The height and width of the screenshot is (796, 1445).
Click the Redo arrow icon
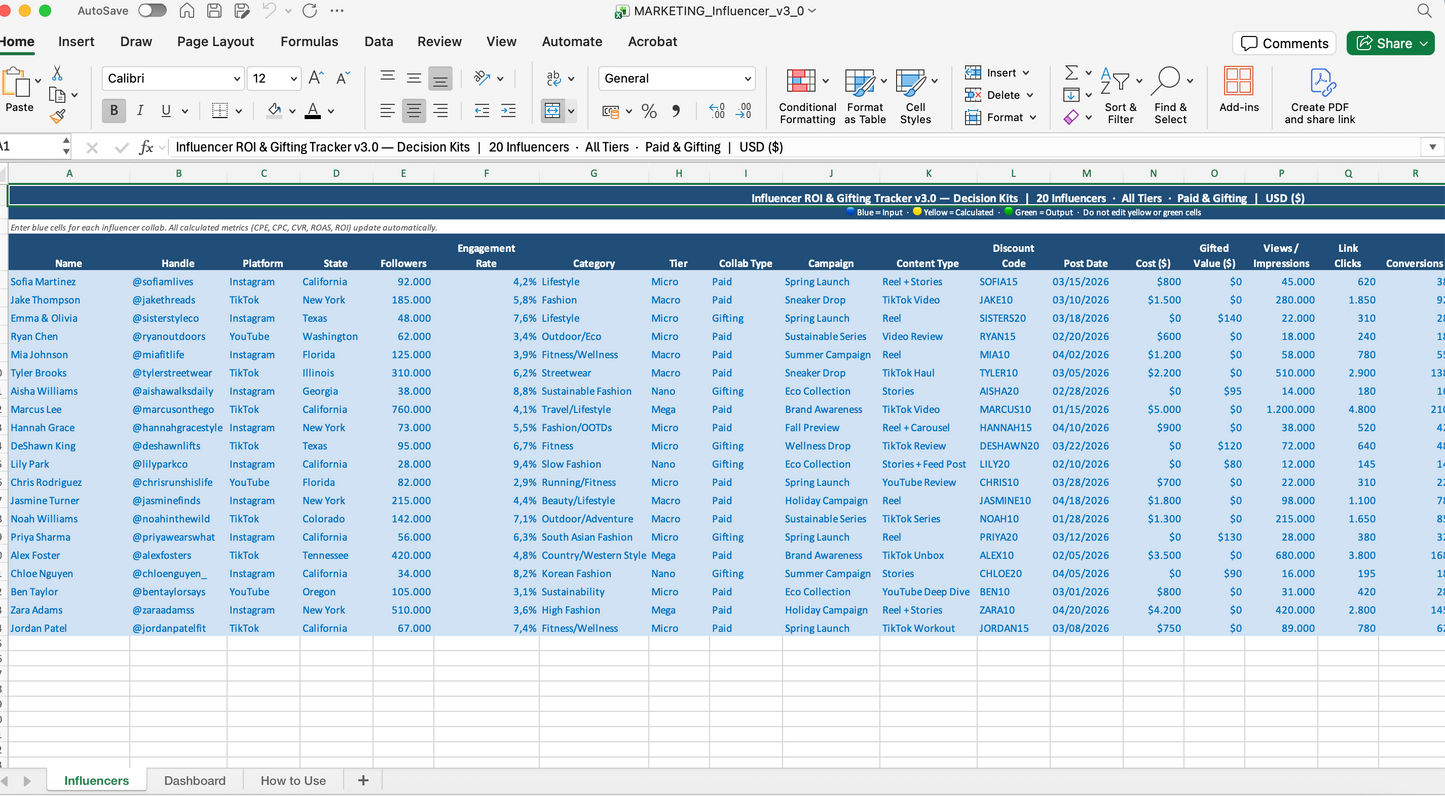[309, 11]
